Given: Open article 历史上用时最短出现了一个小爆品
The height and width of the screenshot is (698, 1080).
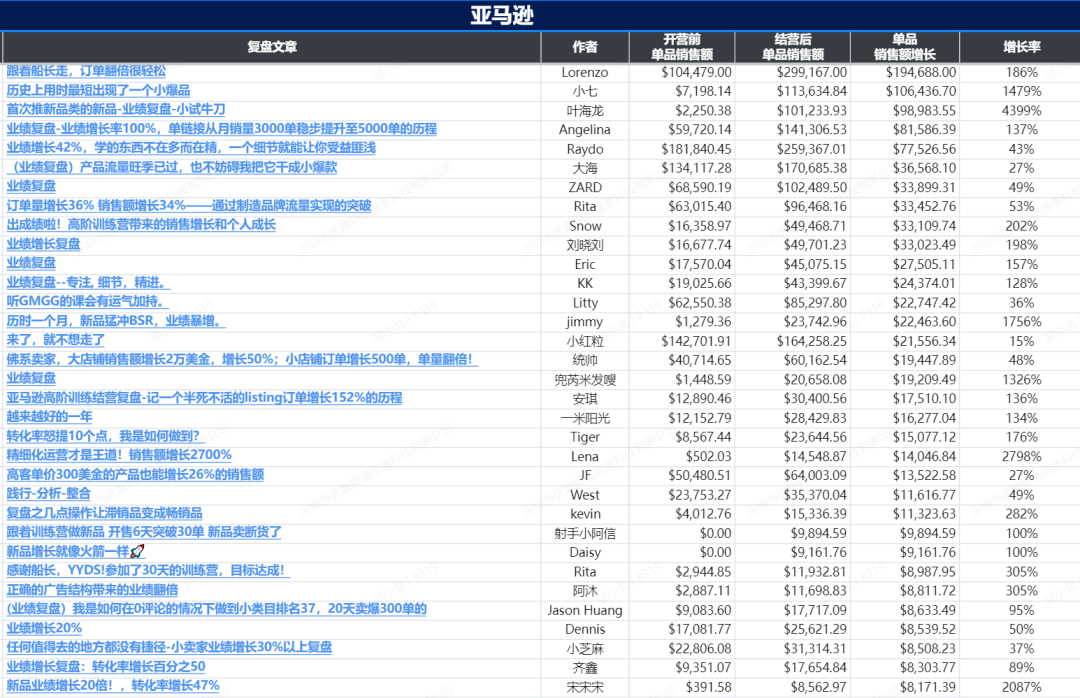Looking at the screenshot, I should [98, 90].
